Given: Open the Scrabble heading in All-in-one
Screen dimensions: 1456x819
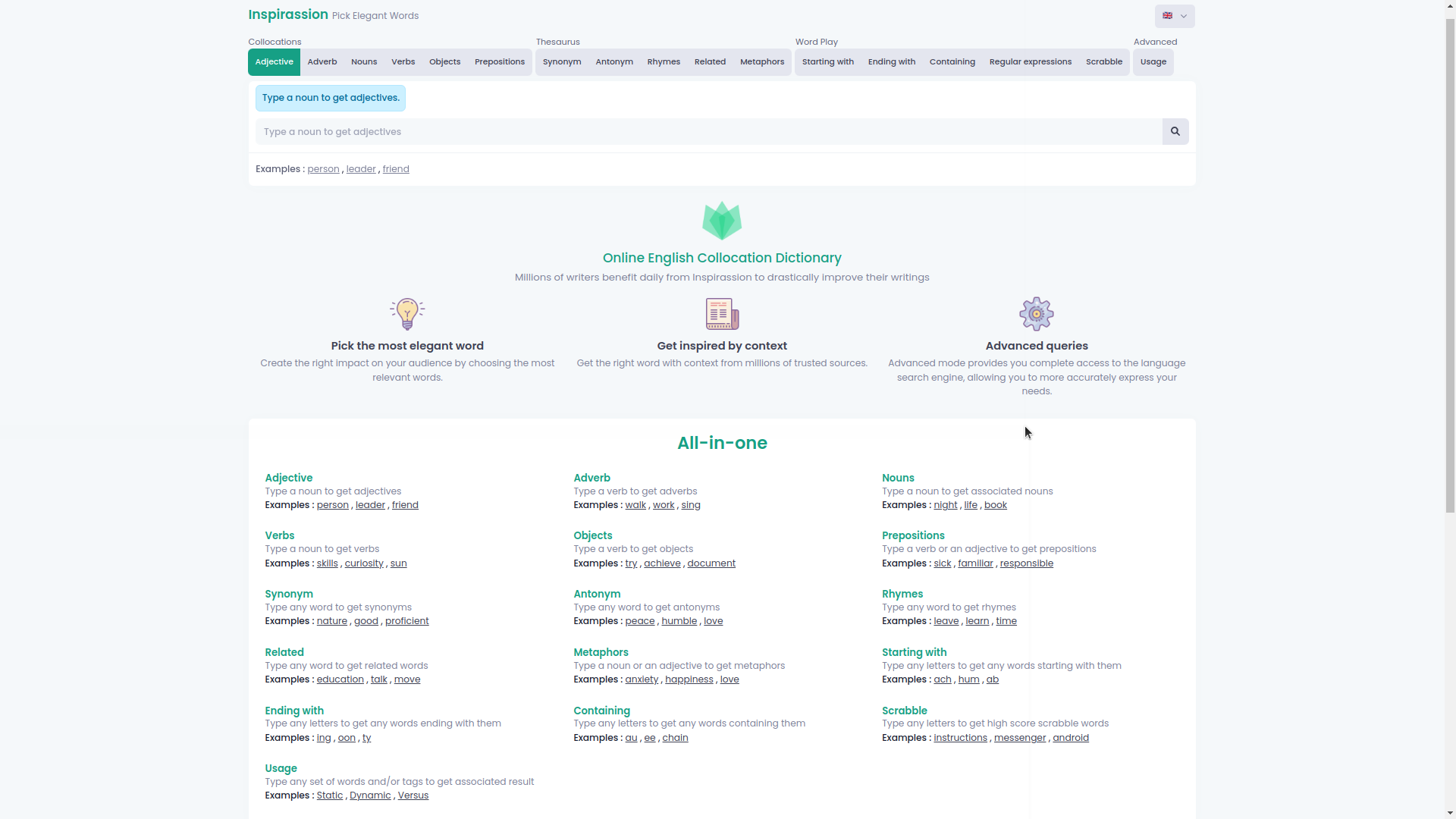Looking at the screenshot, I should tap(904, 711).
